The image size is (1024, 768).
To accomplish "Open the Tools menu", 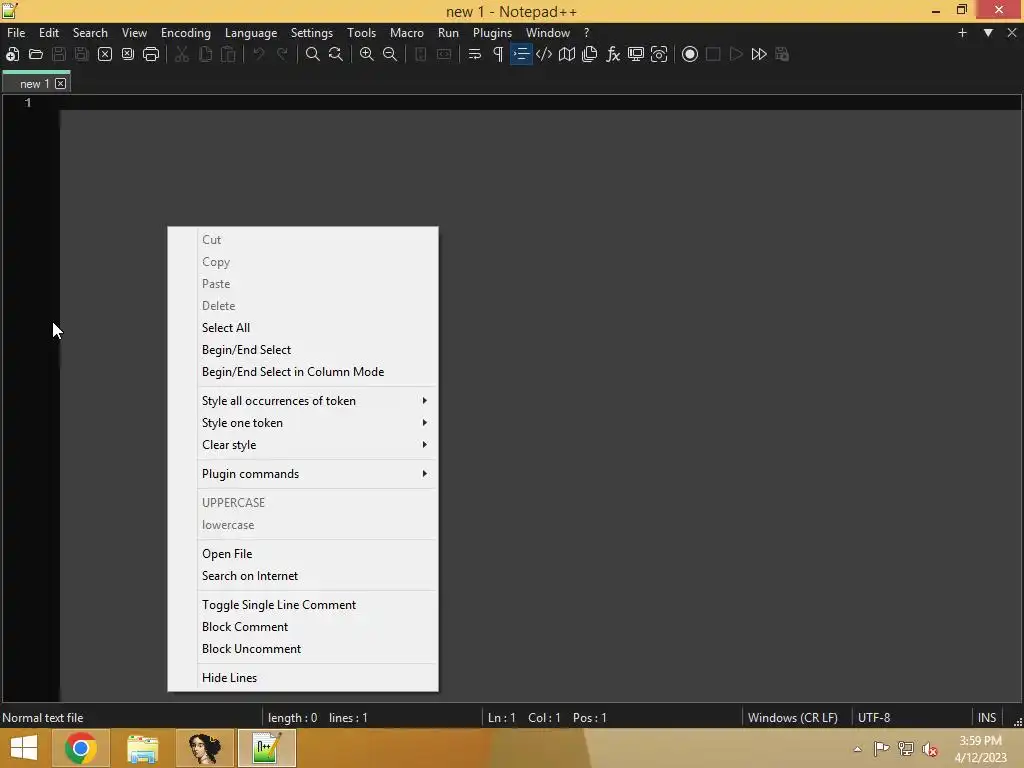I will (361, 33).
